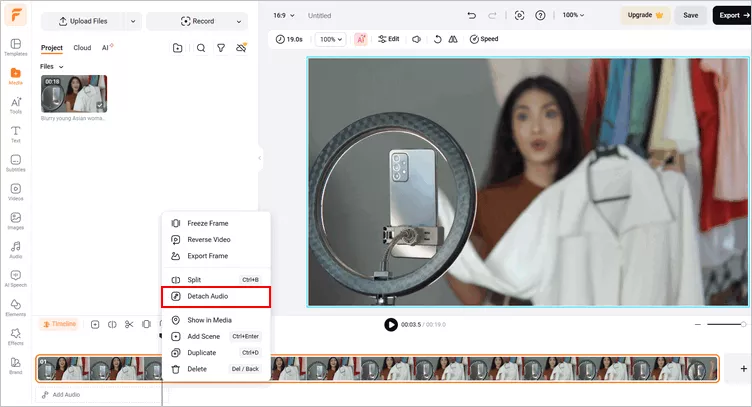Image resolution: width=752 pixels, height=407 pixels.
Task: Click the add scene icon in timeline toolbar
Action: click(x=95, y=325)
